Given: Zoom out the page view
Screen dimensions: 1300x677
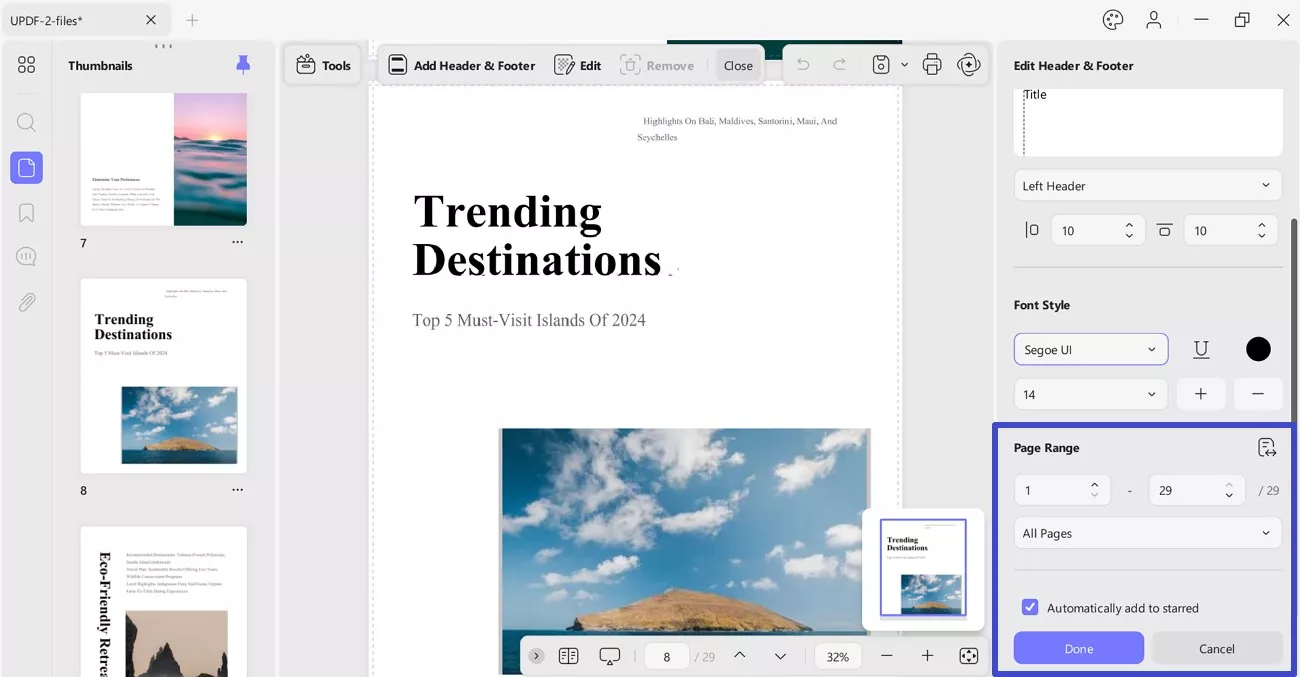Looking at the screenshot, I should click(x=886, y=656).
